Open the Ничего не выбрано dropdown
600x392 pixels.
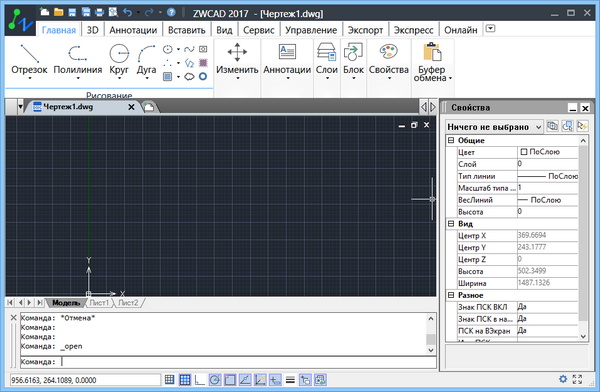494,127
